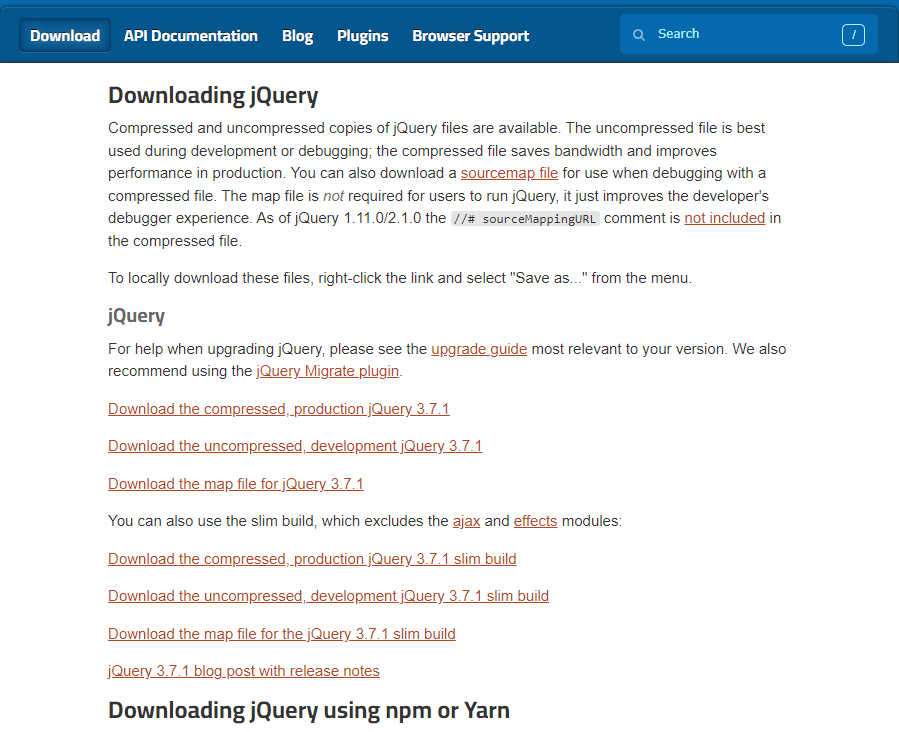
Task: Download the uncompressed development jQuery 3.7.1
Action: point(295,446)
